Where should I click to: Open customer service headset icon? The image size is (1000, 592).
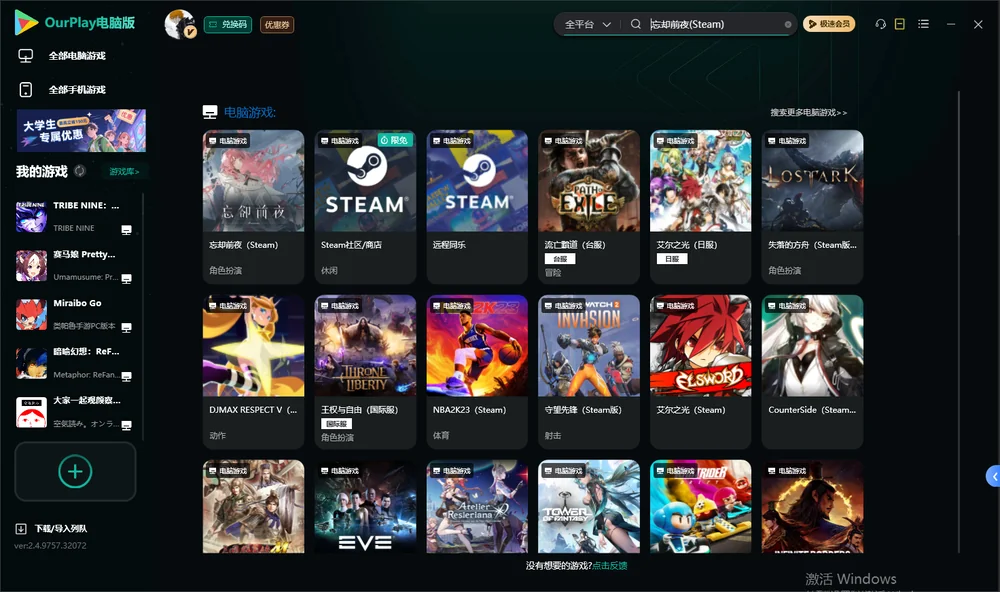(880, 24)
